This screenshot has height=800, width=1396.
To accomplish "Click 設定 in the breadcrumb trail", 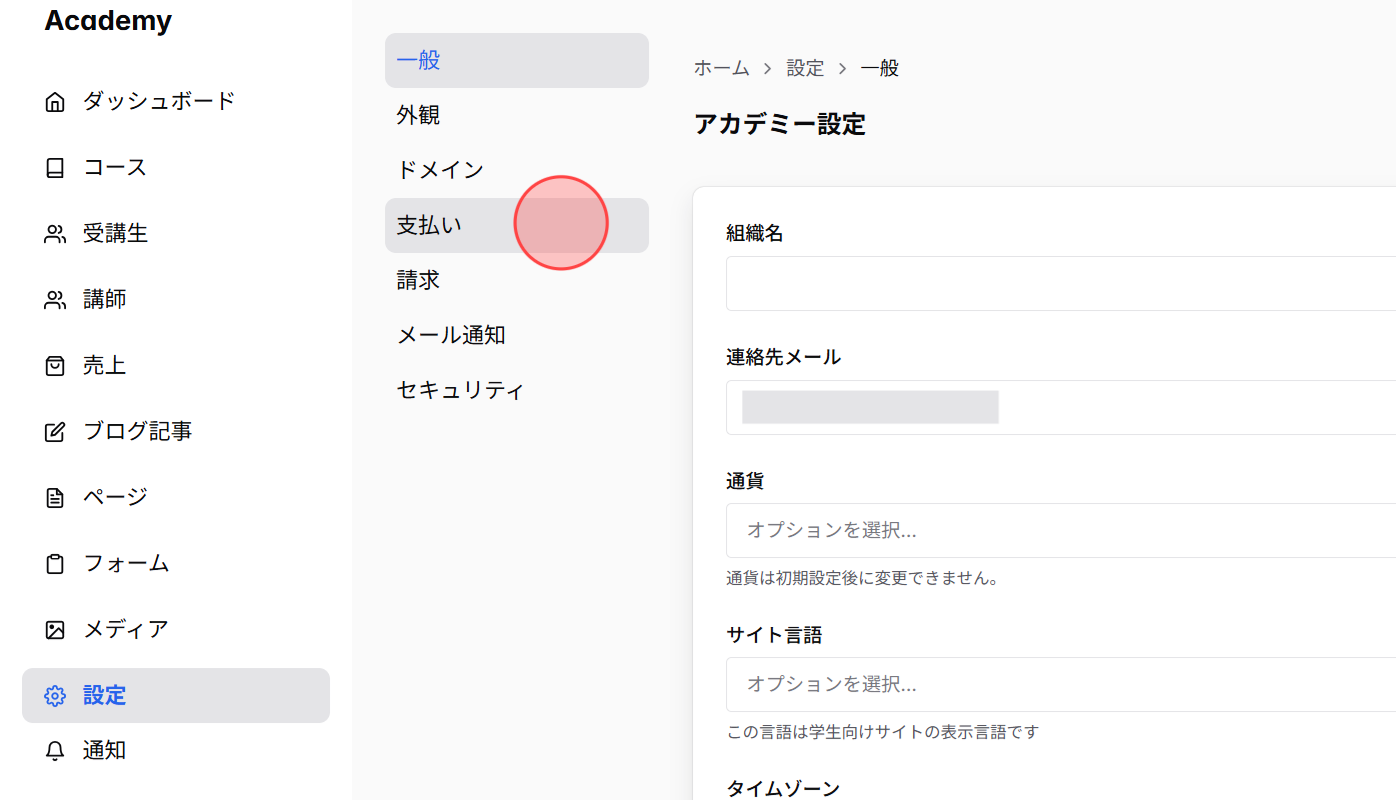I will coord(806,67).
